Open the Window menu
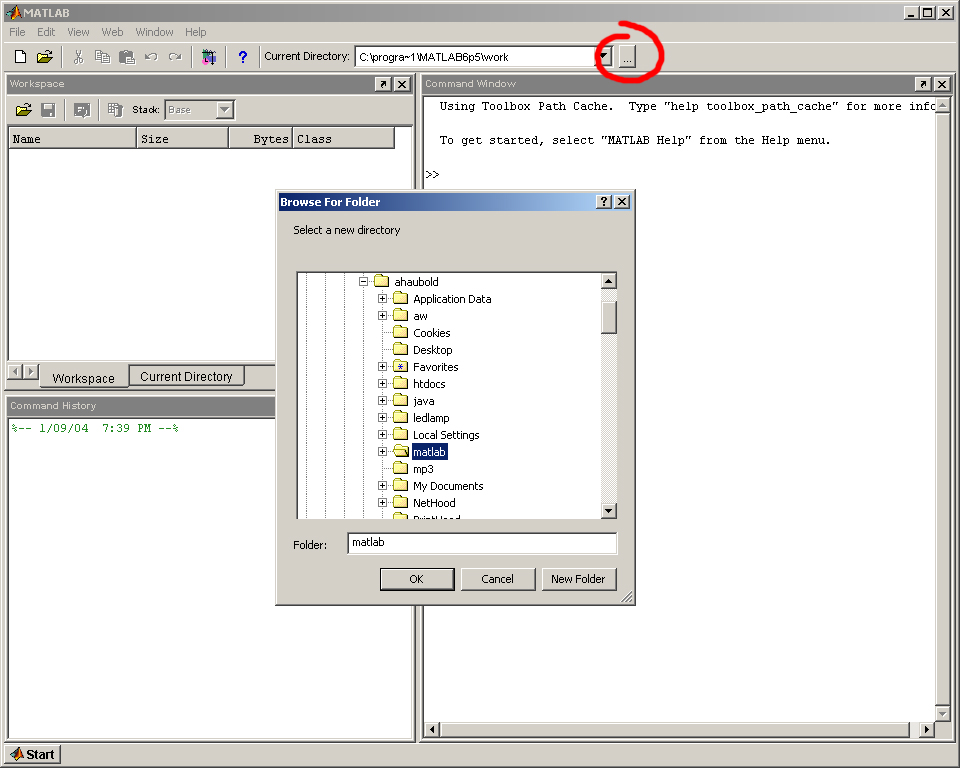The image size is (960, 768). 154,32
